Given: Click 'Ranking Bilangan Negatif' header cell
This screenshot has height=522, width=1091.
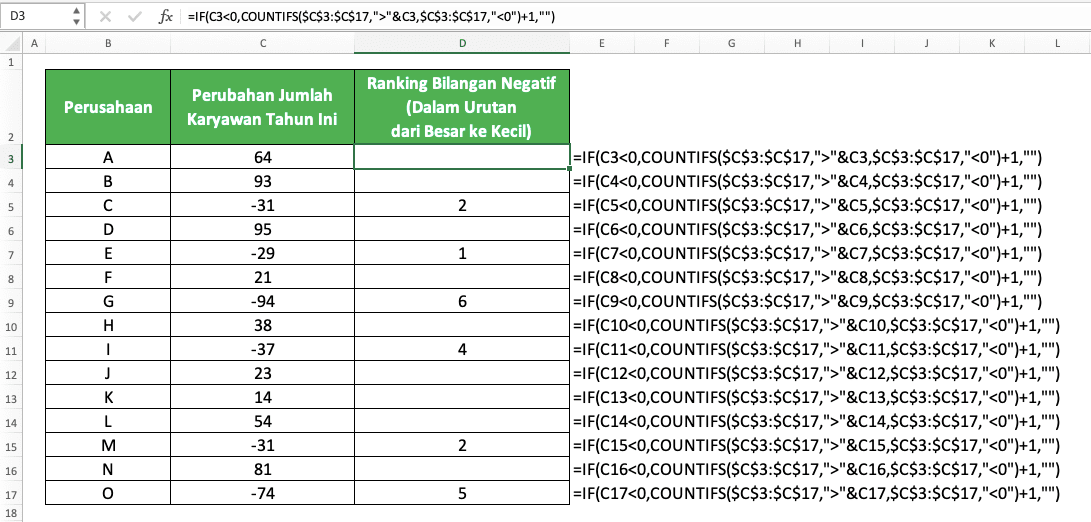Looking at the screenshot, I should (462, 107).
